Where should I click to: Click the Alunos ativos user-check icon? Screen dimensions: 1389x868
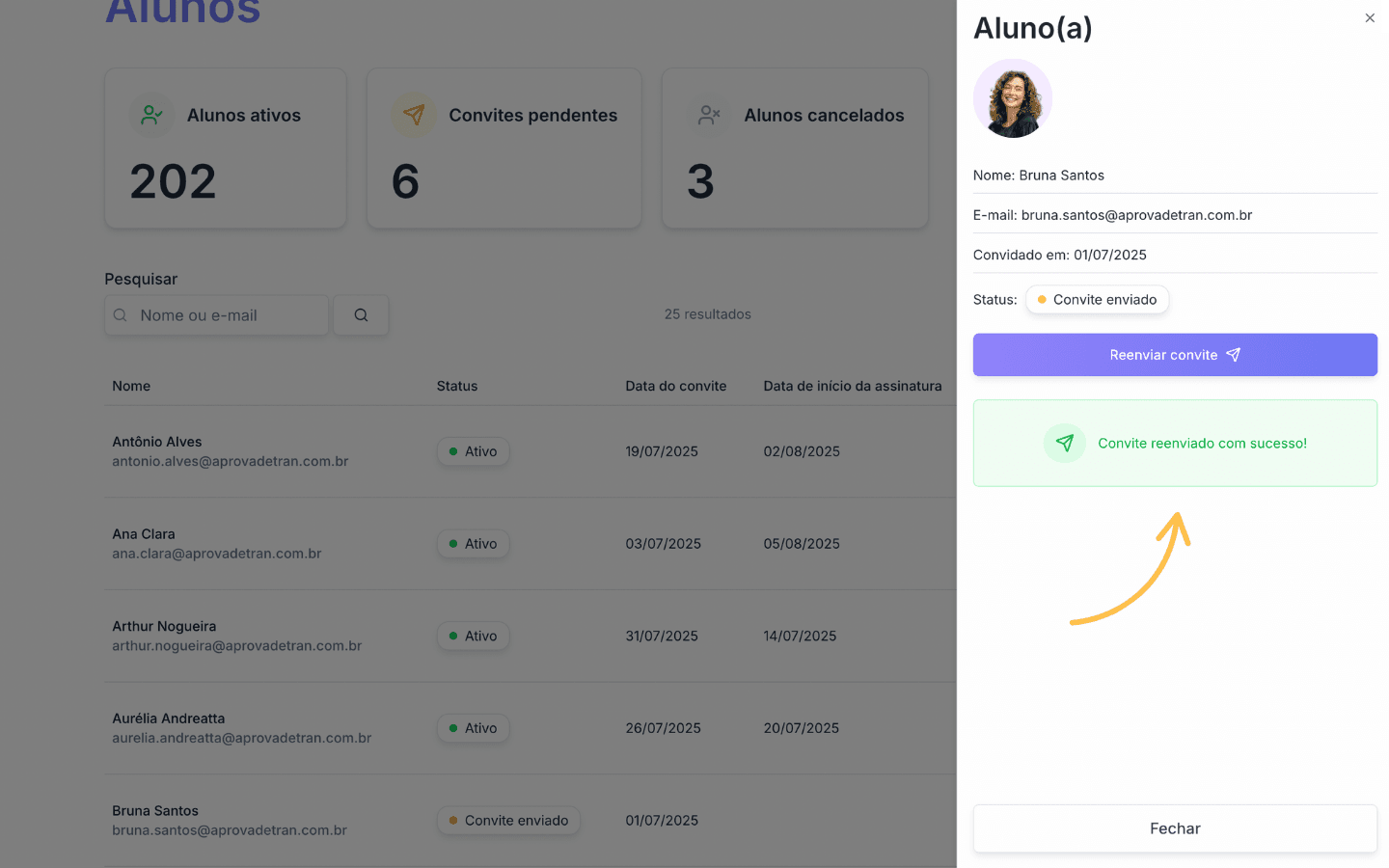pos(151,115)
